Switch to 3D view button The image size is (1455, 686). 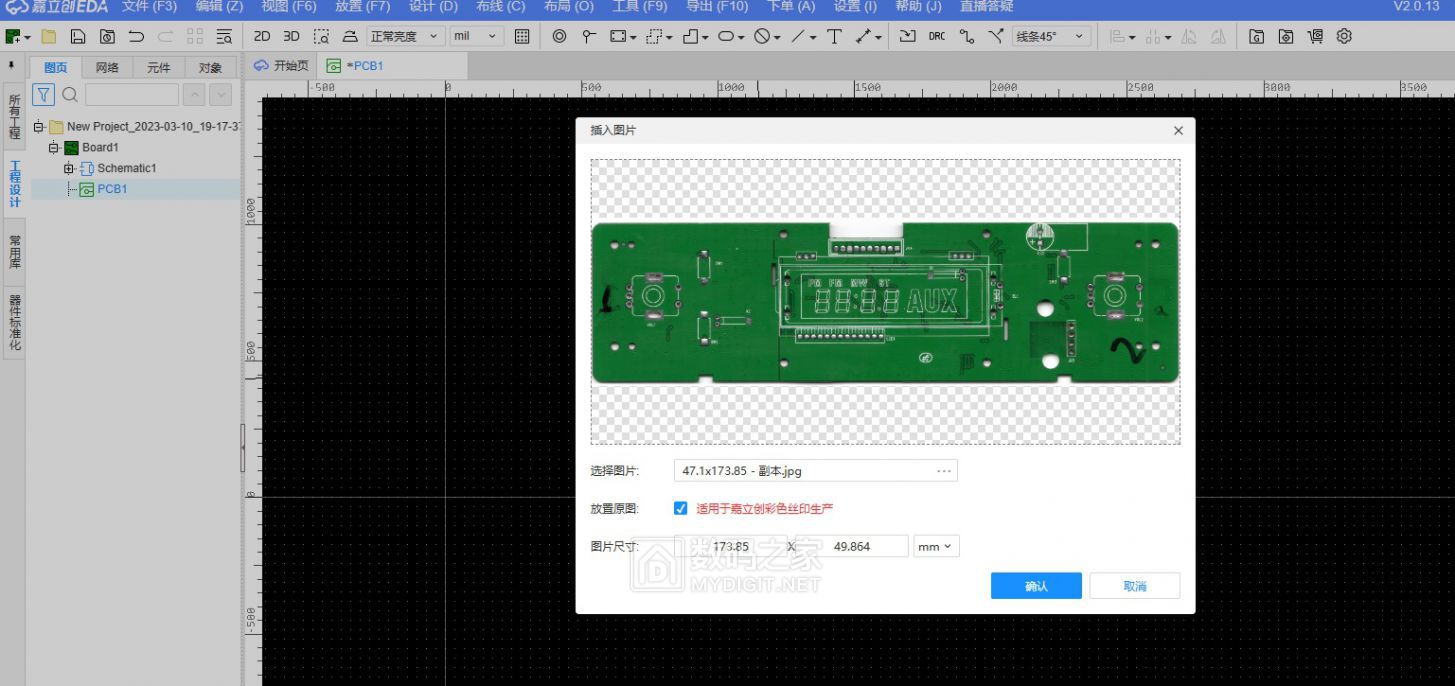(x=291, y=36)
